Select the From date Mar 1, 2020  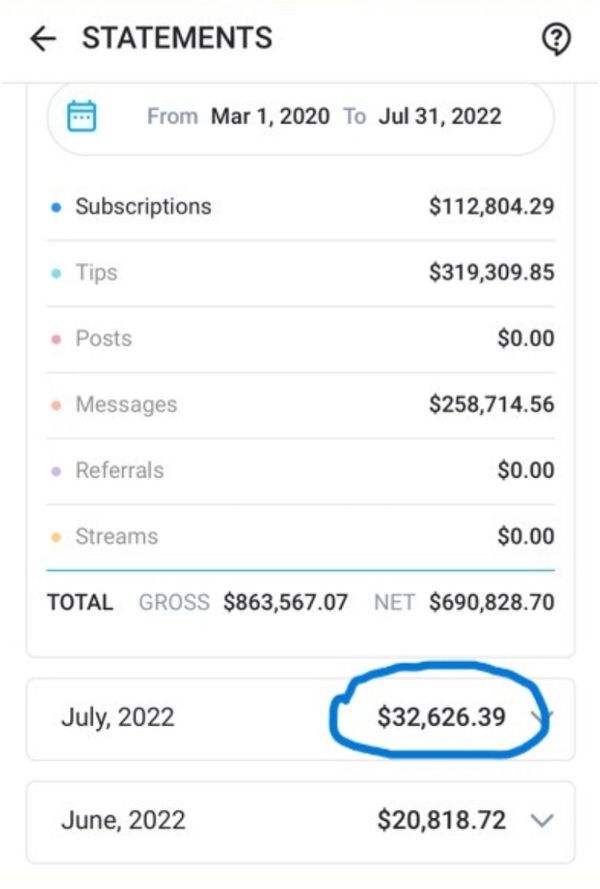270,116
